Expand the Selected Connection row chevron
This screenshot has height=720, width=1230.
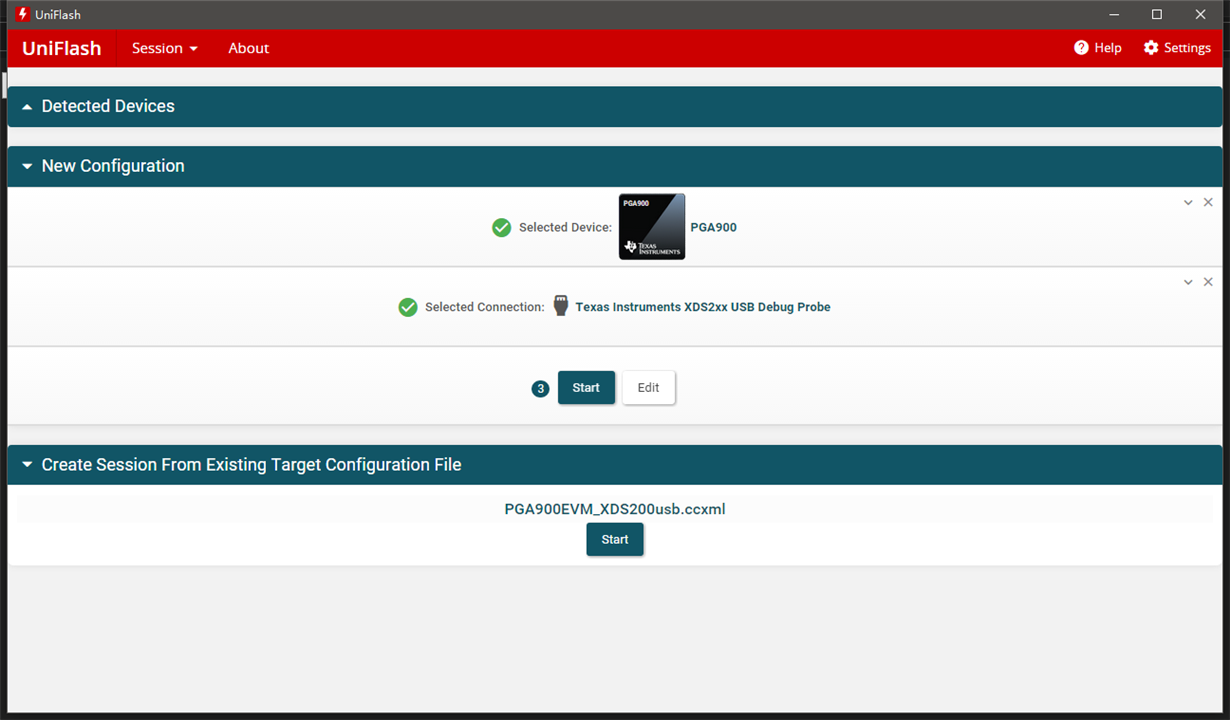pyautogui.click(x=1188, y=282)
